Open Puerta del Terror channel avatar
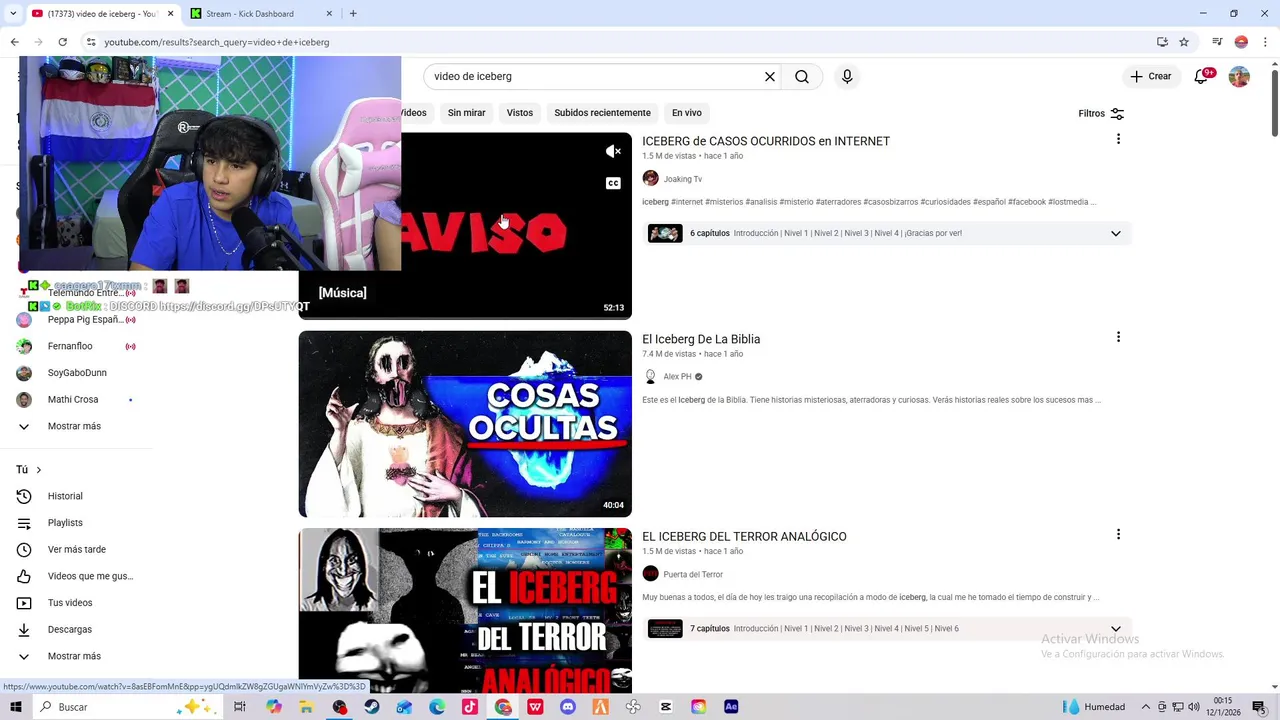The height and width of the screenshot is (720, 1280). 650,574
